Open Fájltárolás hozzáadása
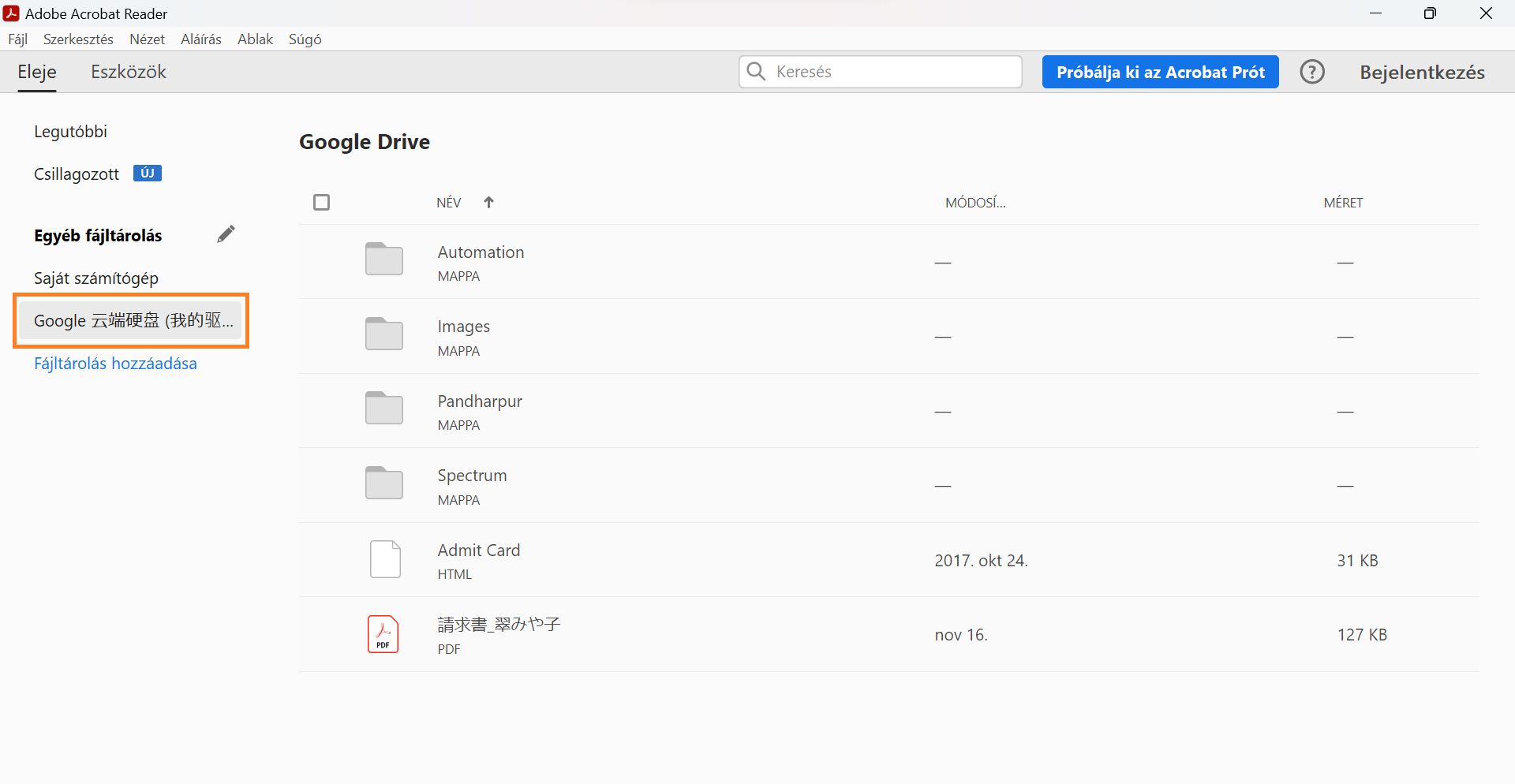Image resolution: width=1515 pixels, height=784 pixels. (115, 363)
